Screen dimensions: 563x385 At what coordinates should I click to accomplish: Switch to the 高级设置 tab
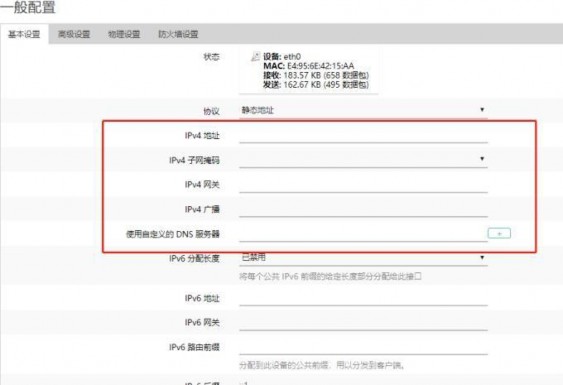pos(74,34)
